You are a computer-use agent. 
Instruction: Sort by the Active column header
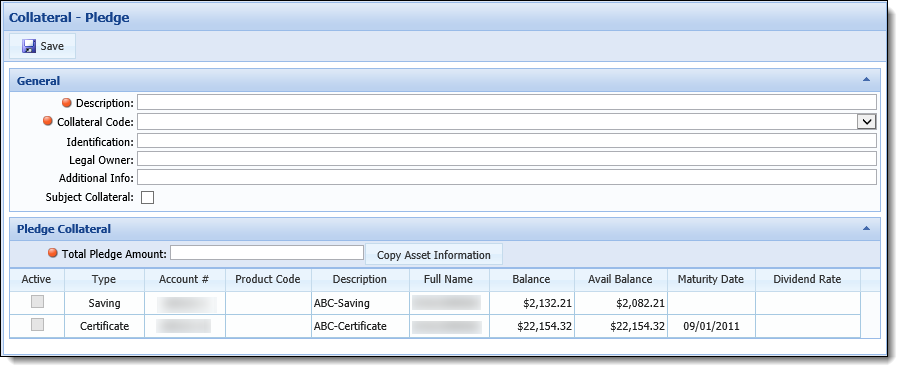36,279
